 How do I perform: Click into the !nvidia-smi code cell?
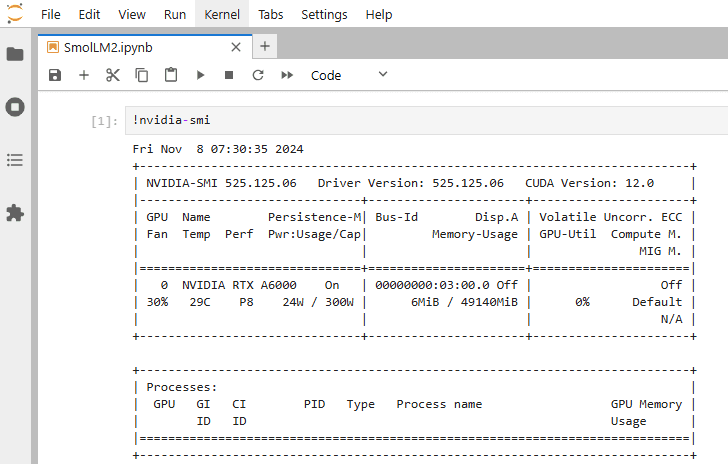coord(400,120)
